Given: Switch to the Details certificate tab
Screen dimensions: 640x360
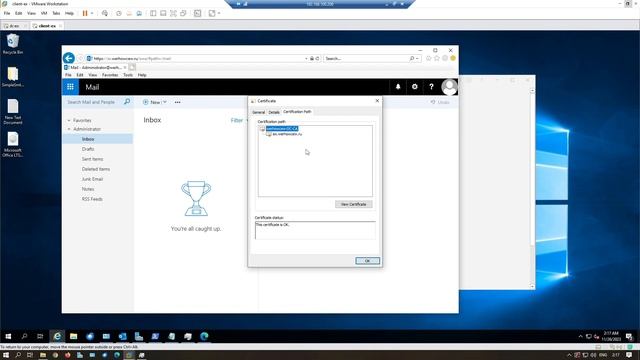Looking at the screenshot, I should (x=274, y=112).
